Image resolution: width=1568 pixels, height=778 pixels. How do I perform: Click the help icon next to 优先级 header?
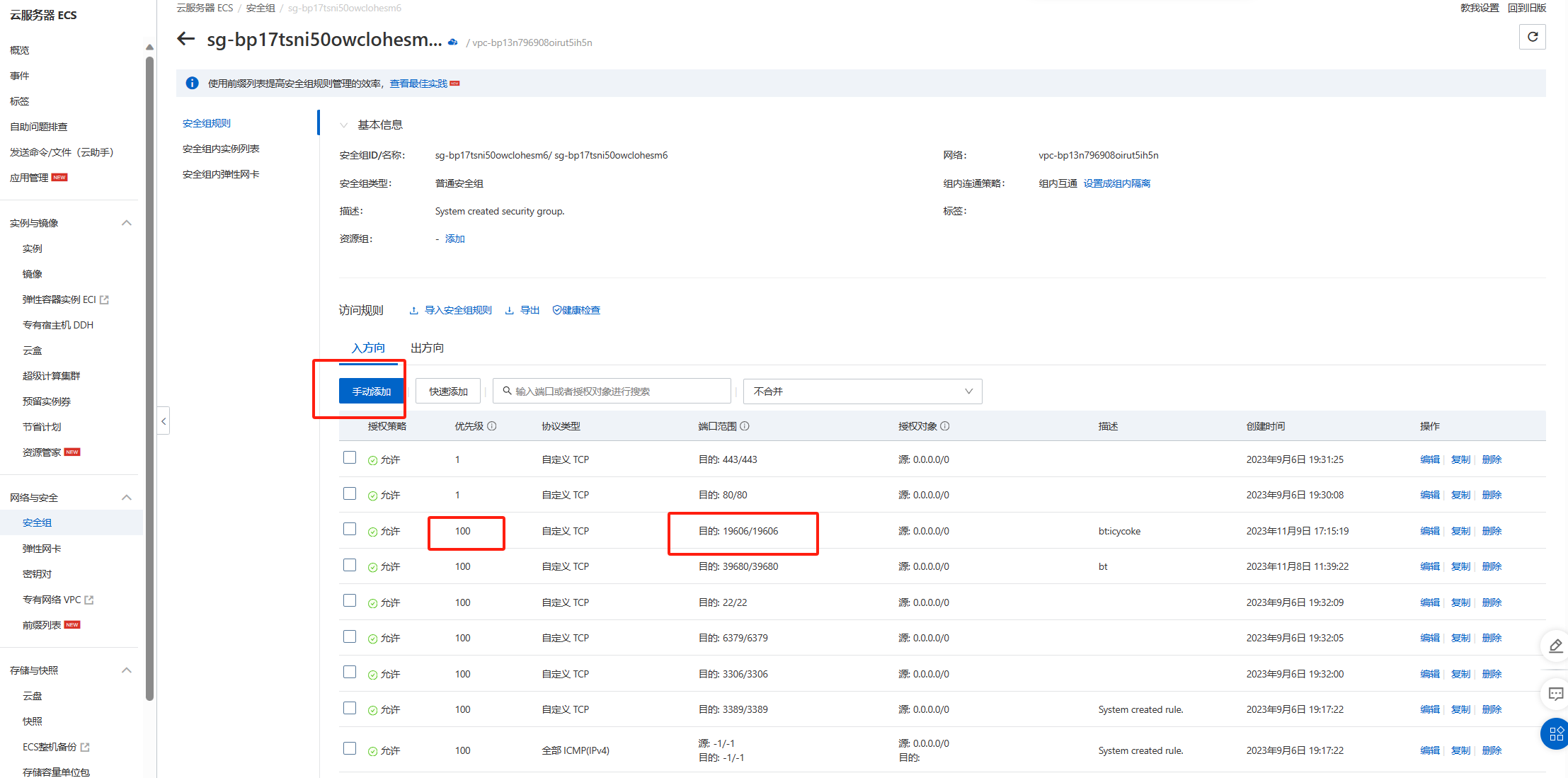coord(492,426)
